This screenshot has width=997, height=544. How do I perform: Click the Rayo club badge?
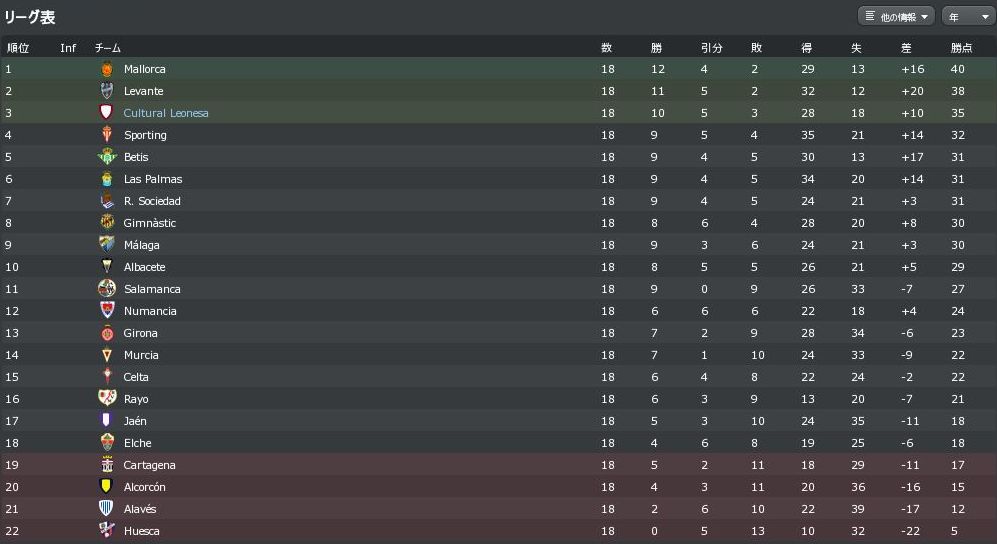(107, 399)
